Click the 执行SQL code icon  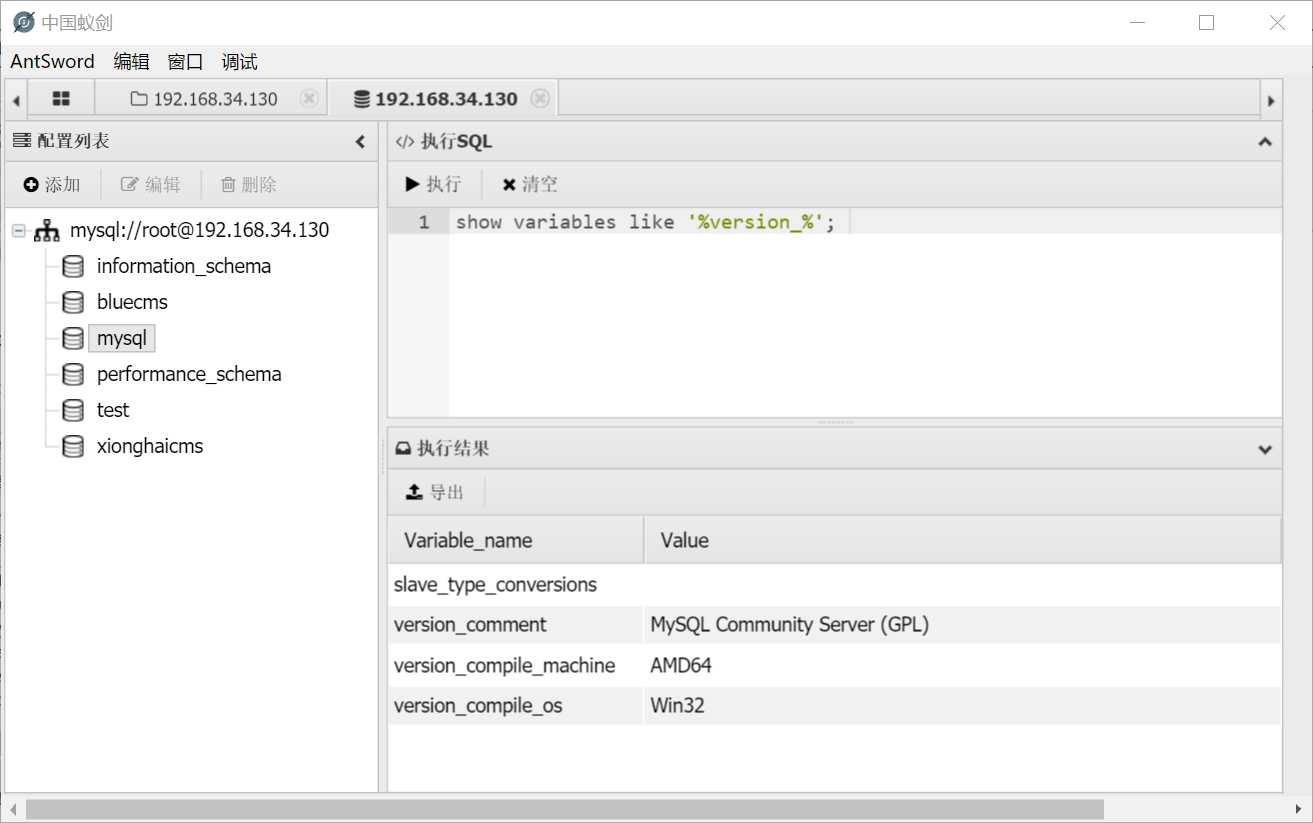(x=404, y=142)
